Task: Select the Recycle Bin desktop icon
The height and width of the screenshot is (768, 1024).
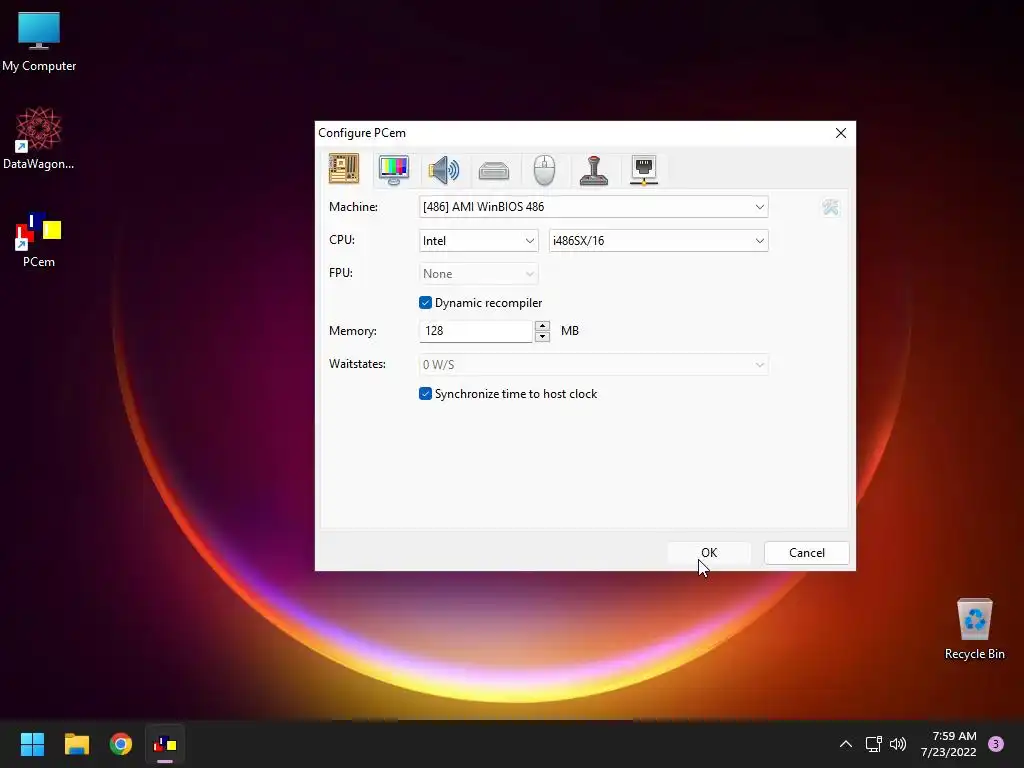Action: coord(974,630)
